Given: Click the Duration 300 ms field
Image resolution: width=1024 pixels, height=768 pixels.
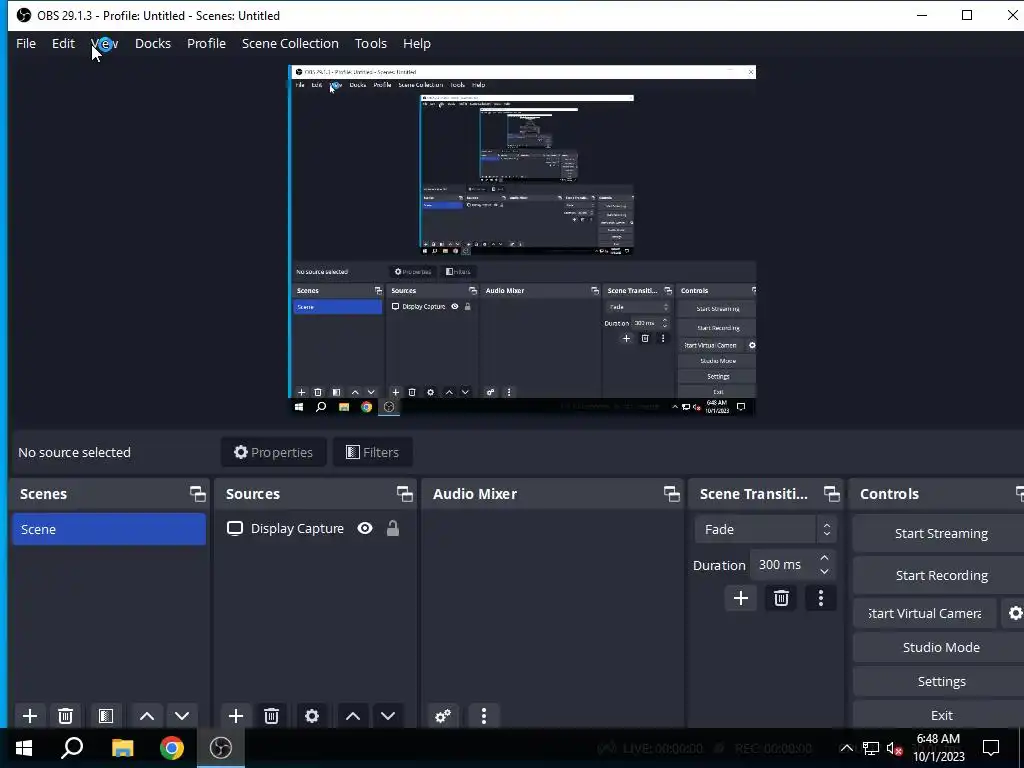Looking at the screenshot, I should [782, 564].
